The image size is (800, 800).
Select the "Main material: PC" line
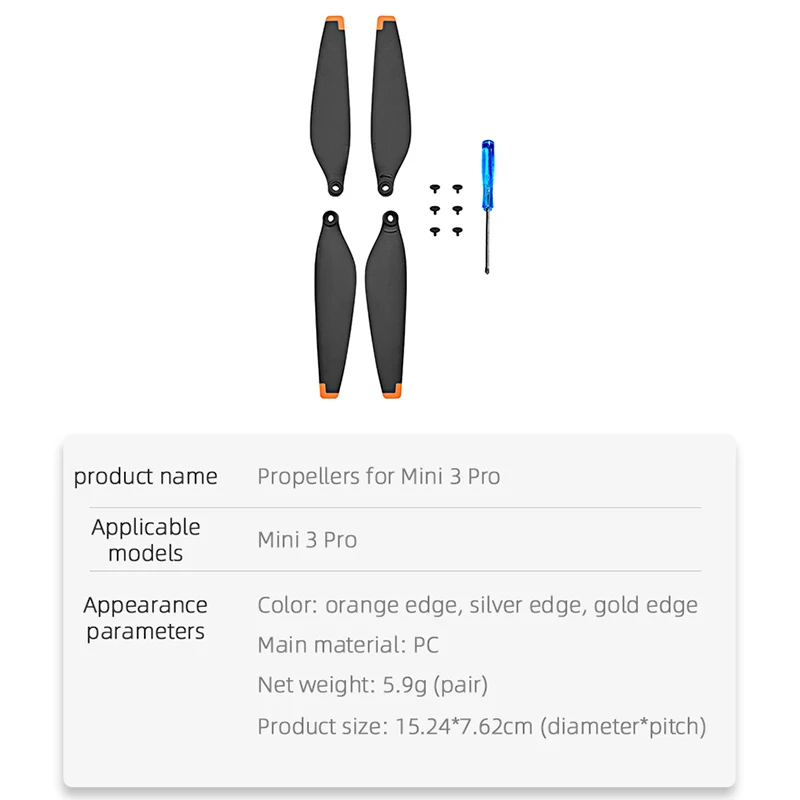(x=348, y=645)
